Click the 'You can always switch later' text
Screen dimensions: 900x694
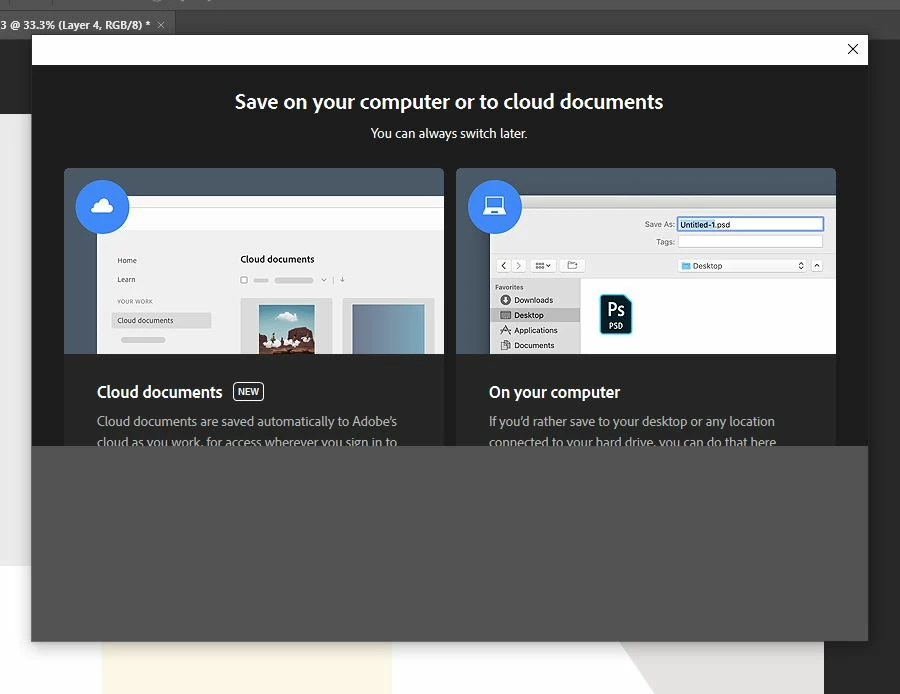click(x=449, y=133)
